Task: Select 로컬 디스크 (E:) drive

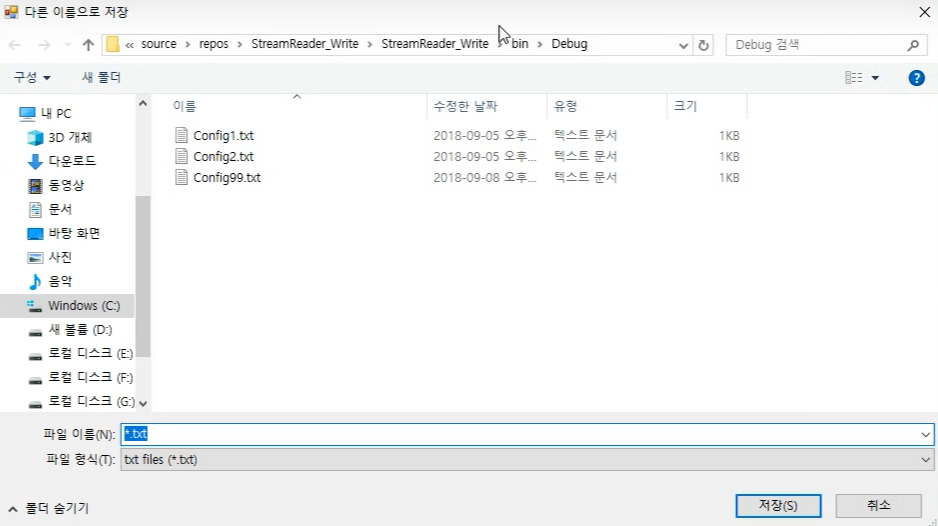Action: point(90,353)
